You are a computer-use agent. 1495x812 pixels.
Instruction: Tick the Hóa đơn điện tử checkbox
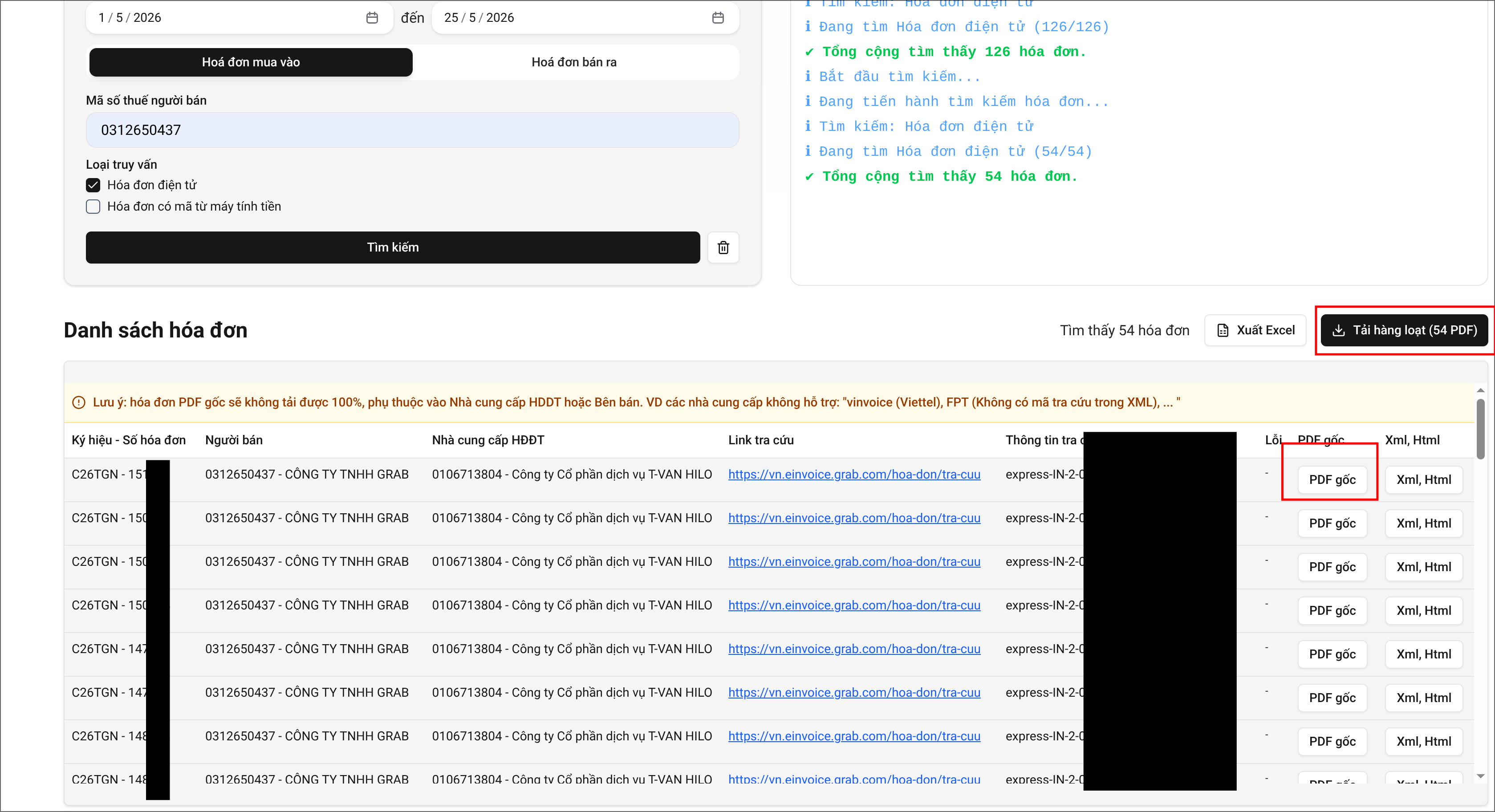[x=93, y=185]
